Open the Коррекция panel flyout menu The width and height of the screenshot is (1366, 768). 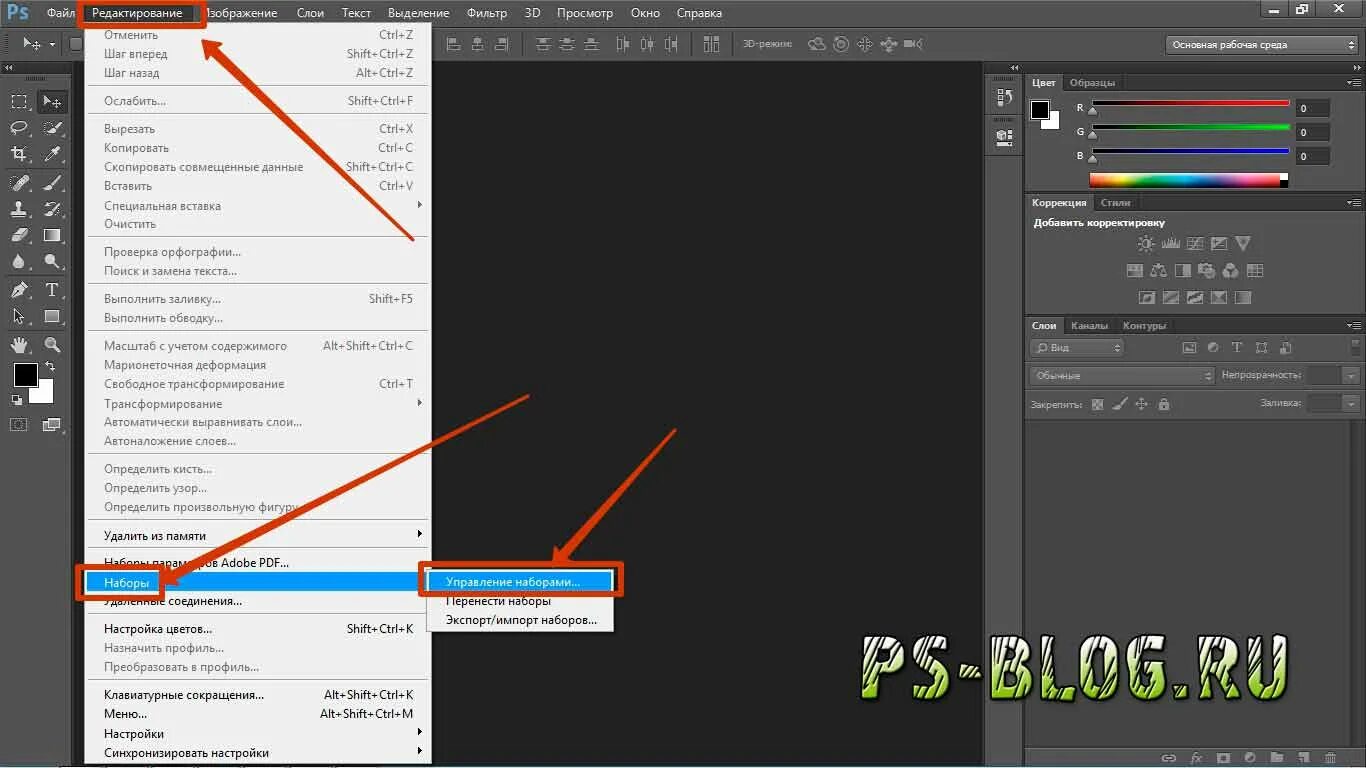pyautogui.click(x=1354, y=203)
